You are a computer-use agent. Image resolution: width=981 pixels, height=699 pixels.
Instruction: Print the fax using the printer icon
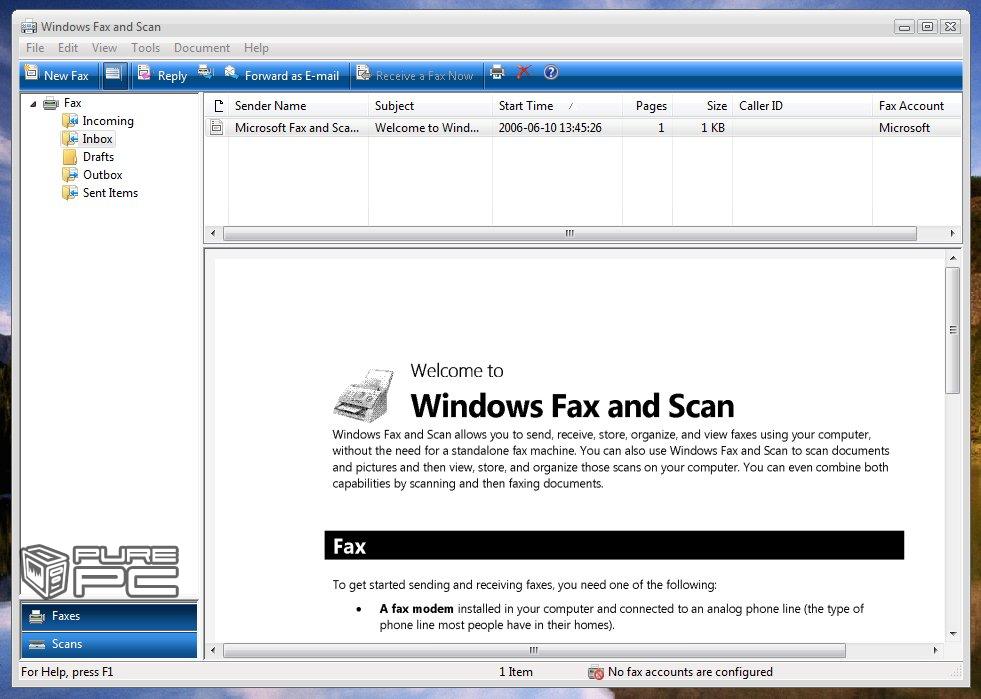point(497,73)
